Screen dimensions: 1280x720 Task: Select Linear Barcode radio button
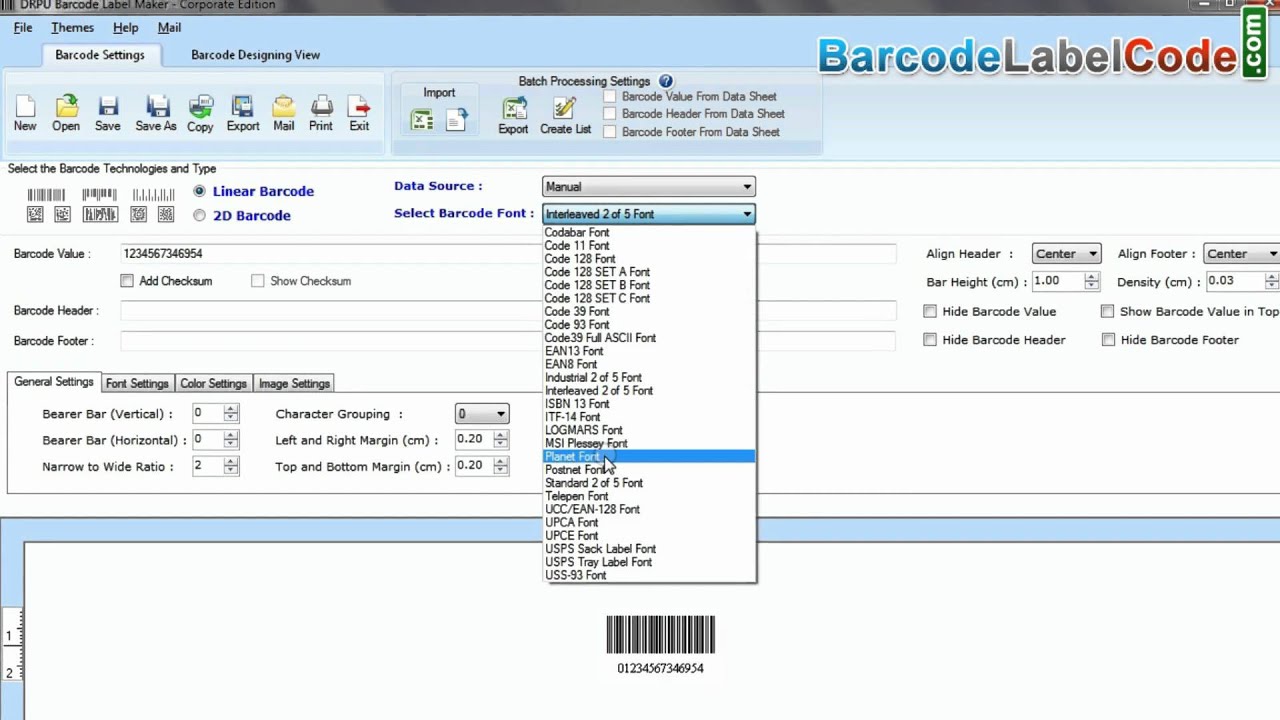200,191
